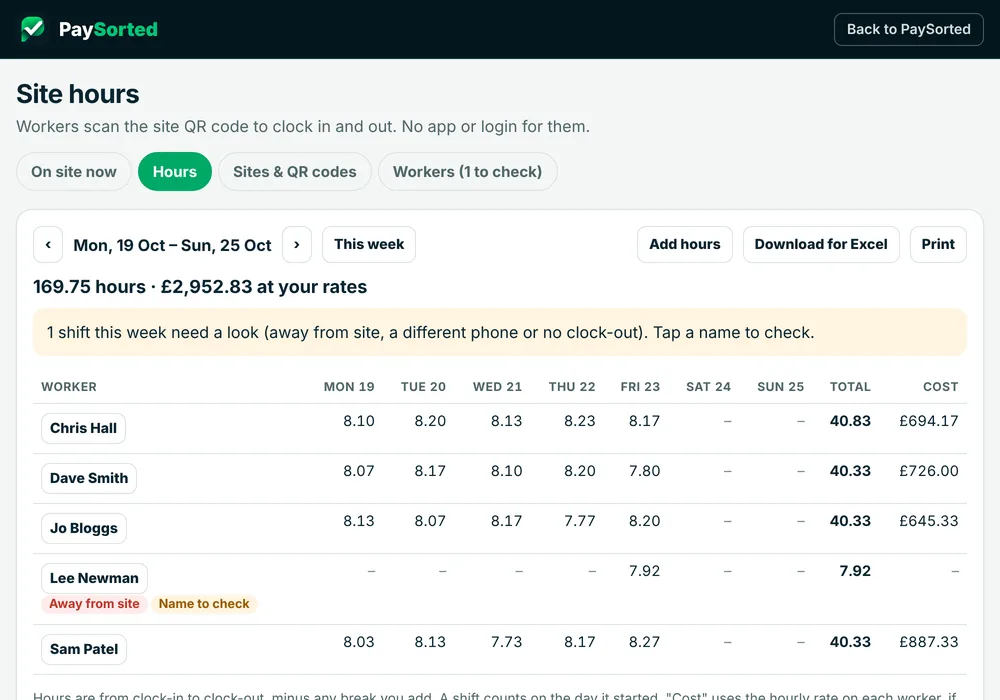Download hours for Excel
The width and height of the screenshot is (1000, 700).
[x=821, y=245]
